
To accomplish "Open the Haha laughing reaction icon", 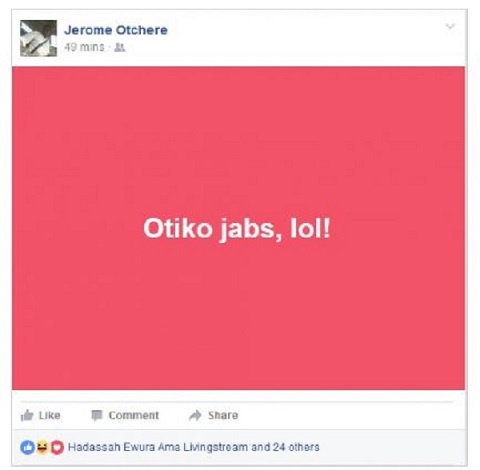I will (42, 447).
